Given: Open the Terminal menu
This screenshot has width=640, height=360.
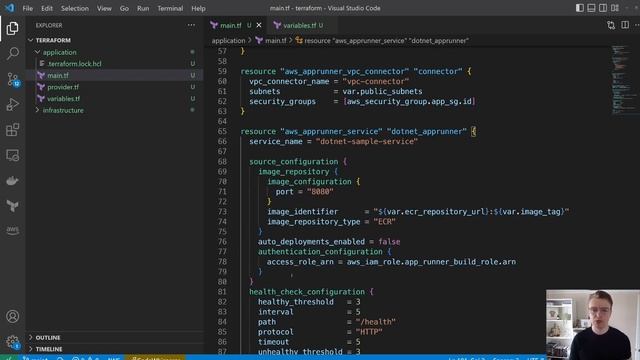Looking at the screenshot, I should pyautogui.click(x=170, y=8).
